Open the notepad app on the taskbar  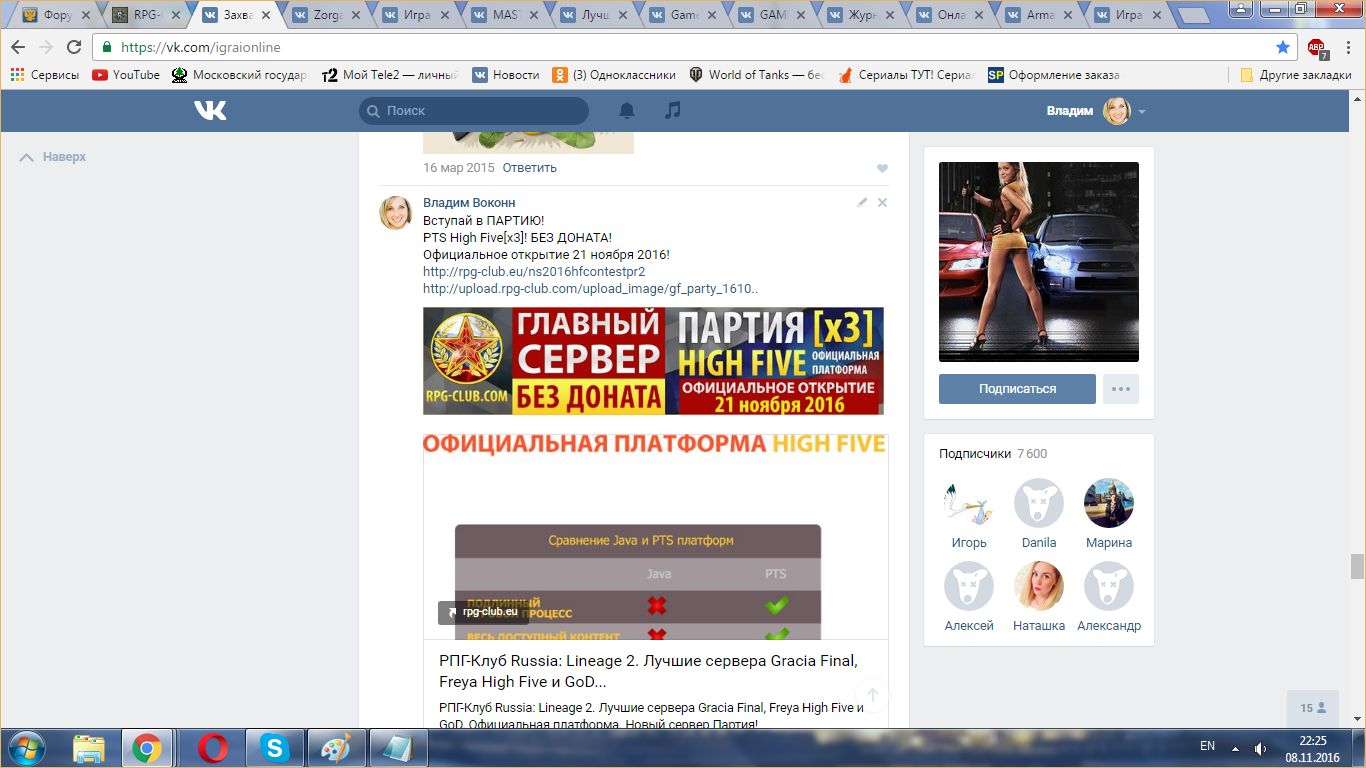pyautogui.click(x=398, y=748)
